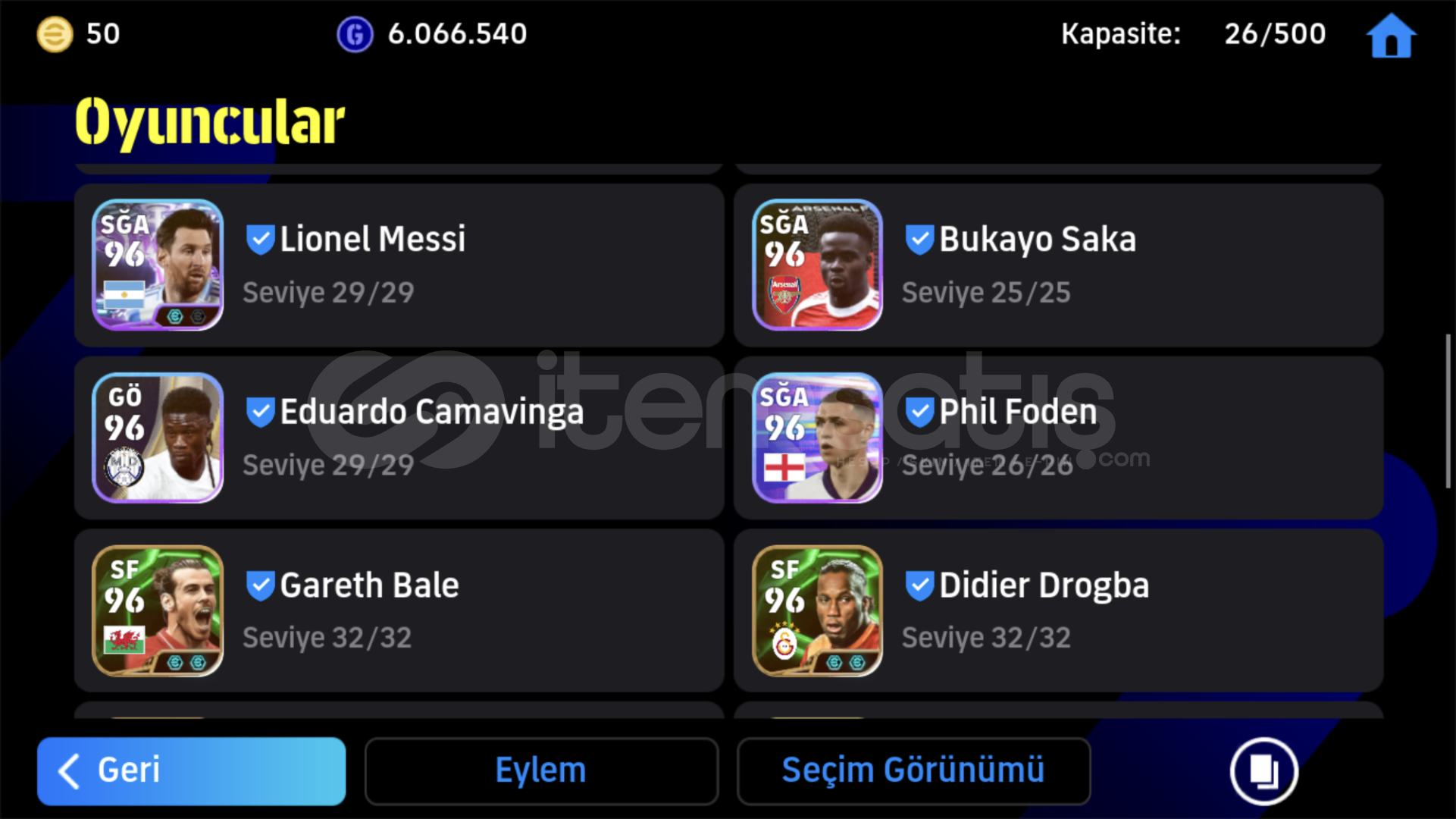This screenshot has width=1456, height=819.
Task: Open Bukayo Saka player card image
Action: pyautogui.click(x=817, y=265)
